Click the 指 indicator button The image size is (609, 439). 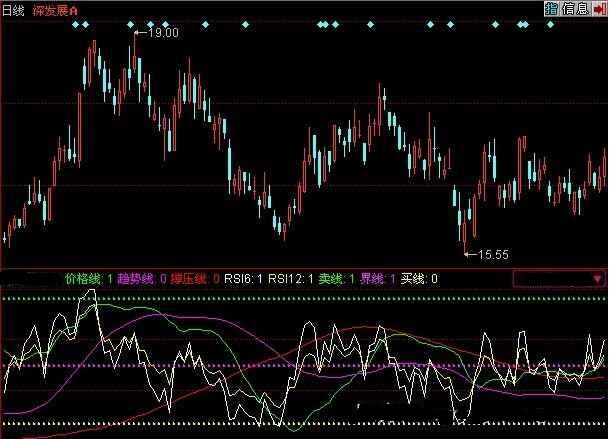pos(551,9)
